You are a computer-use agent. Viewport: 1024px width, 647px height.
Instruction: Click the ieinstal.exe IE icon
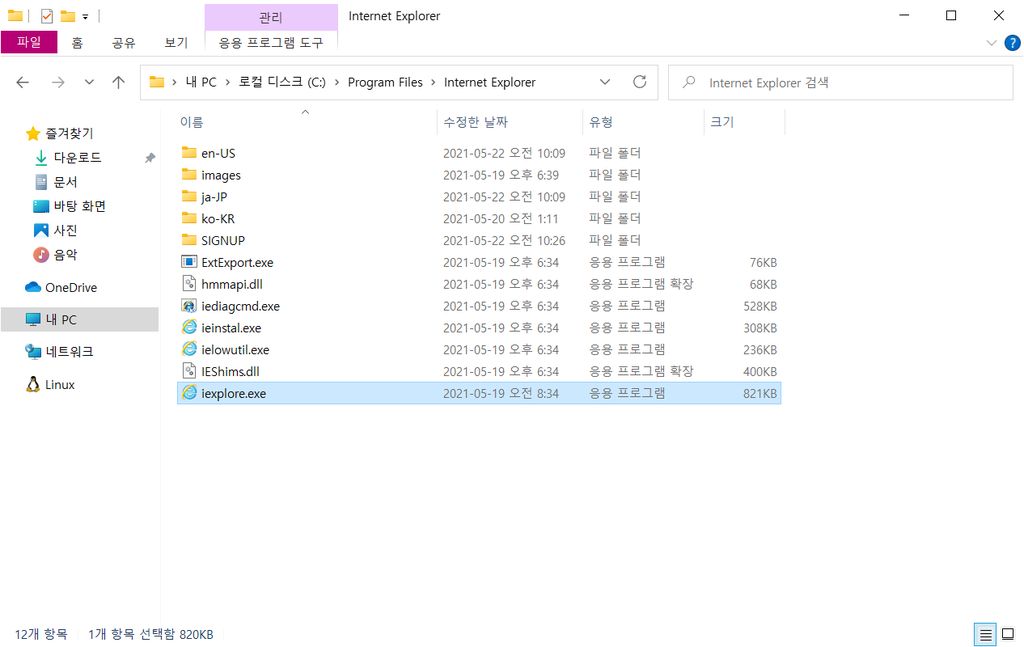point(189,327)
